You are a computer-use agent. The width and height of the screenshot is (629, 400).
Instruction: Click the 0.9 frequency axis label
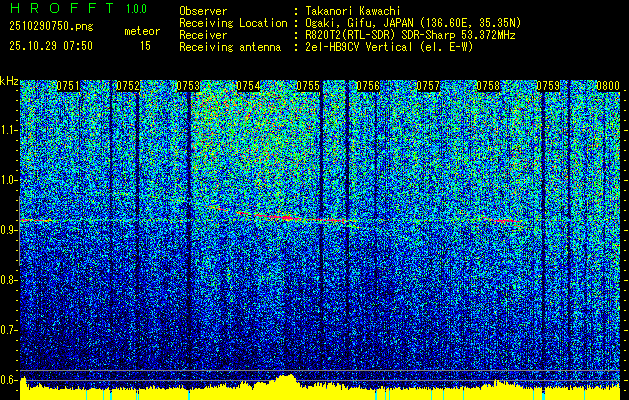[9, 230]
